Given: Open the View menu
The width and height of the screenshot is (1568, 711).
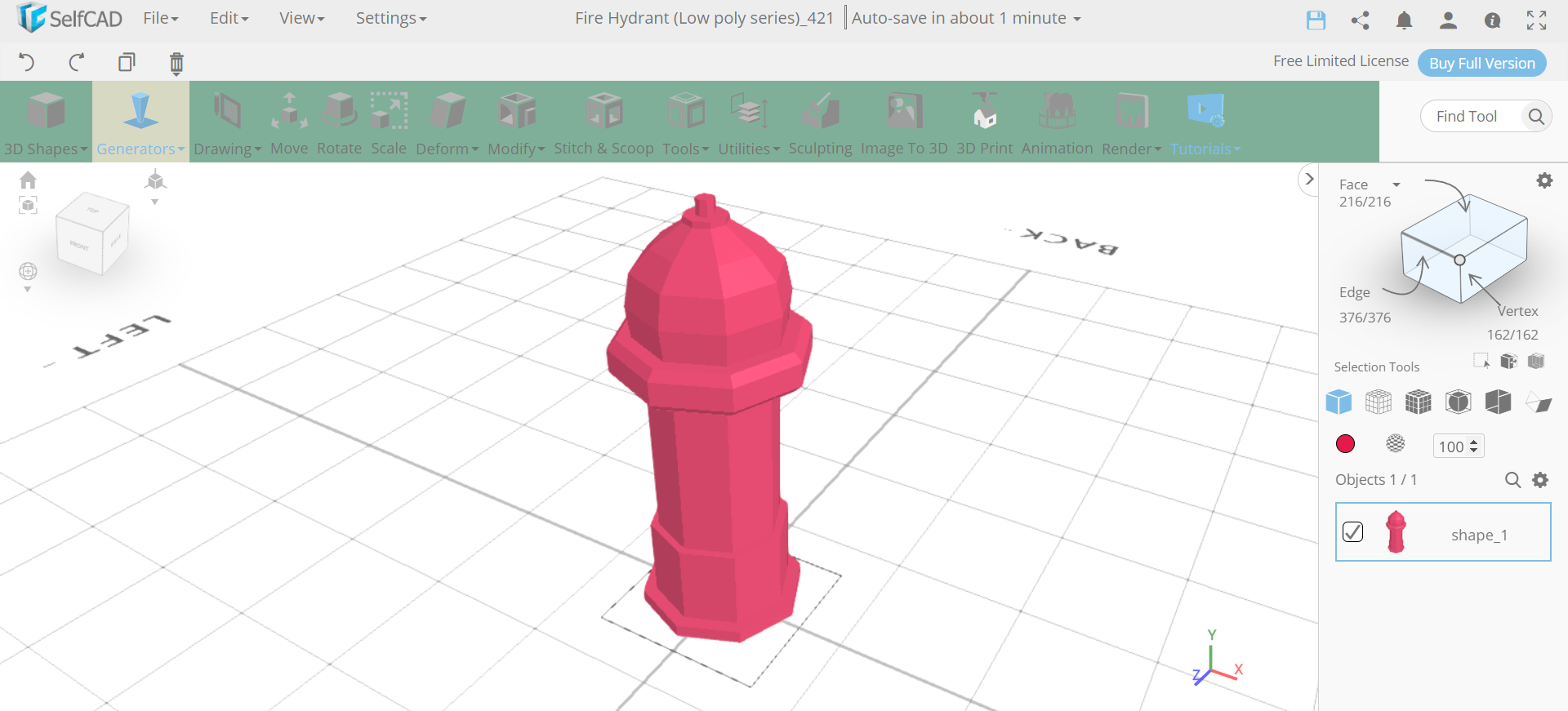Looking at the screenshot, I should pyautogui.click(x=301, y=18).
